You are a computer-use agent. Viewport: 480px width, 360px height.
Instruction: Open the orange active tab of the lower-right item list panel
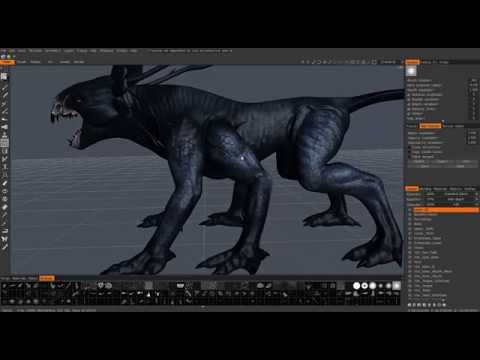tap(412, 189)
